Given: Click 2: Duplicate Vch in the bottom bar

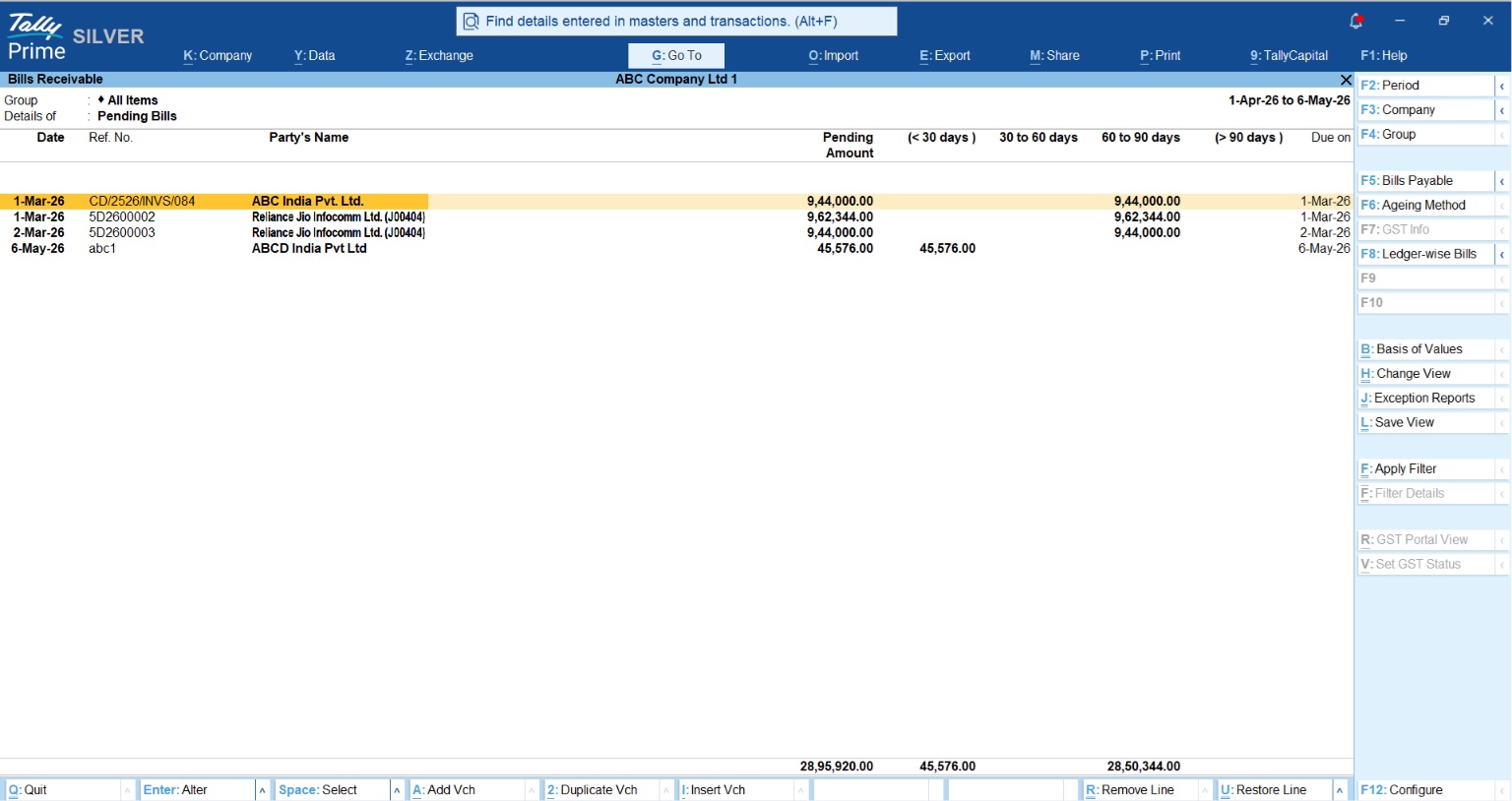Looking at the screenshot, I should (602, 790).
